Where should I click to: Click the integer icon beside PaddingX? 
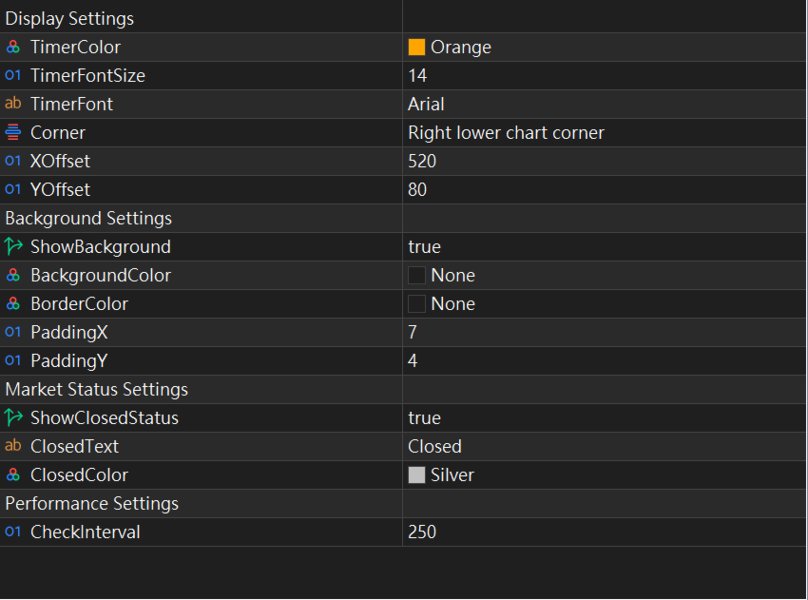pos(13,332)
